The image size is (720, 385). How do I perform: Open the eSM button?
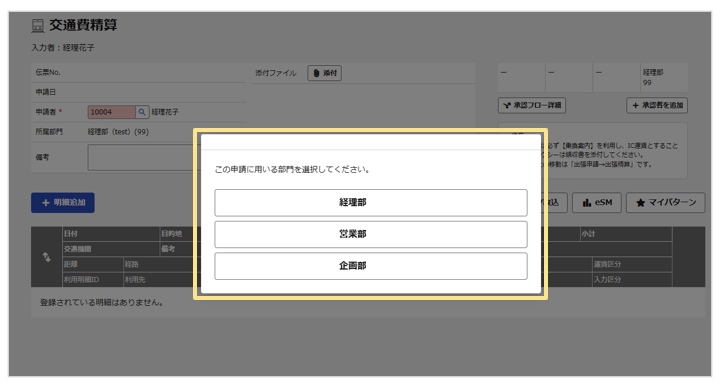click(x=597, y=203)
